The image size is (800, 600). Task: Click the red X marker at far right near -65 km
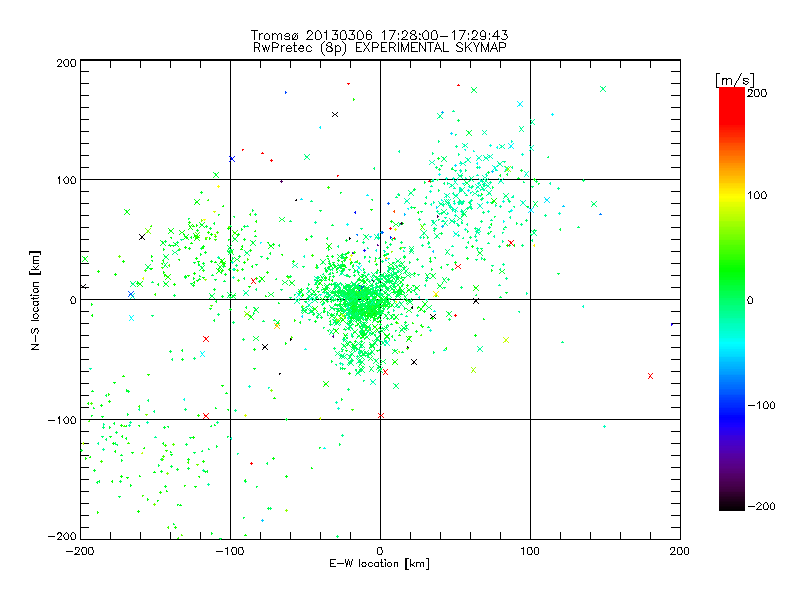coord(651,376)
